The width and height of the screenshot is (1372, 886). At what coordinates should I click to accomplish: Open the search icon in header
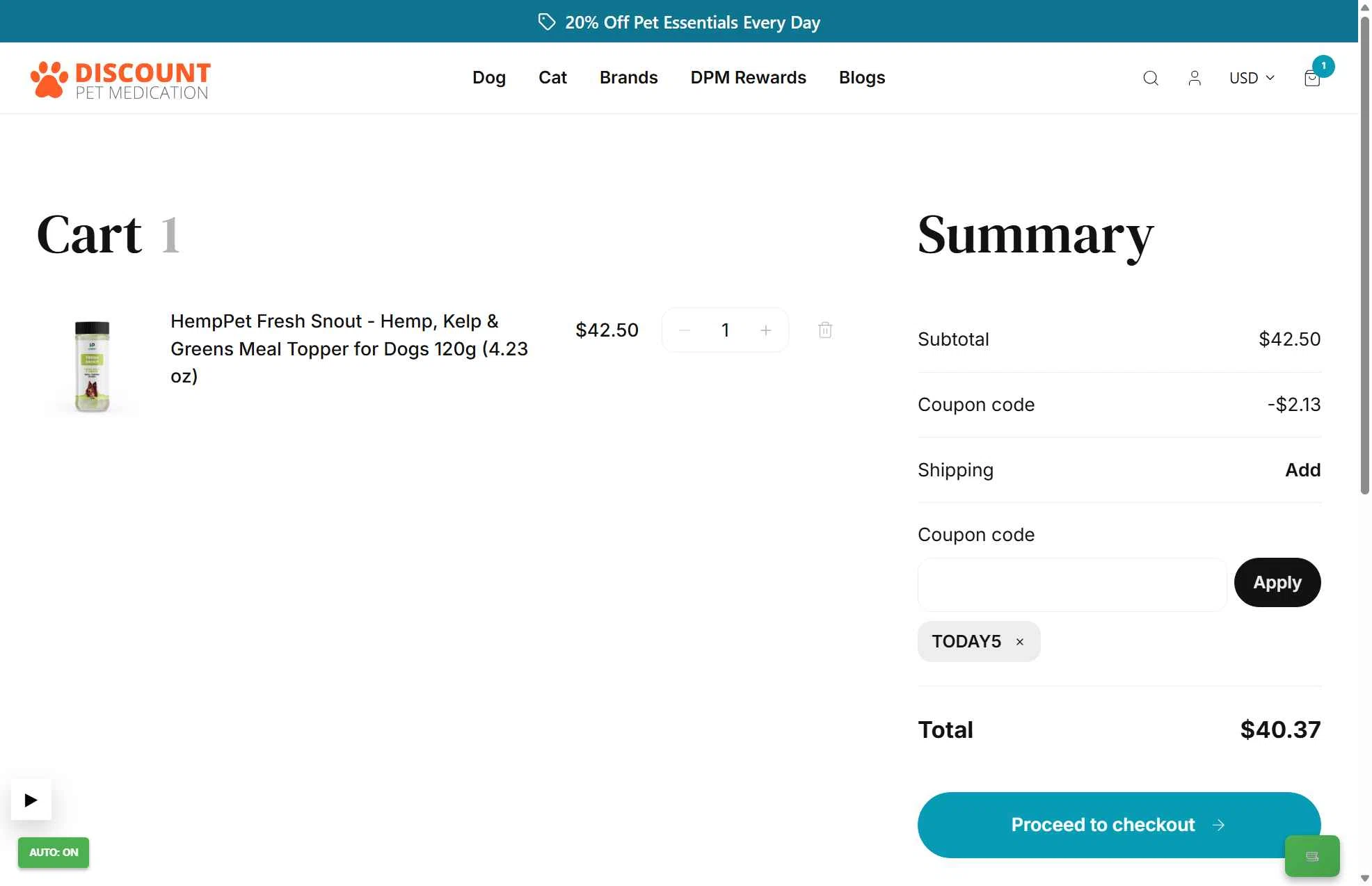point(1151,78)
